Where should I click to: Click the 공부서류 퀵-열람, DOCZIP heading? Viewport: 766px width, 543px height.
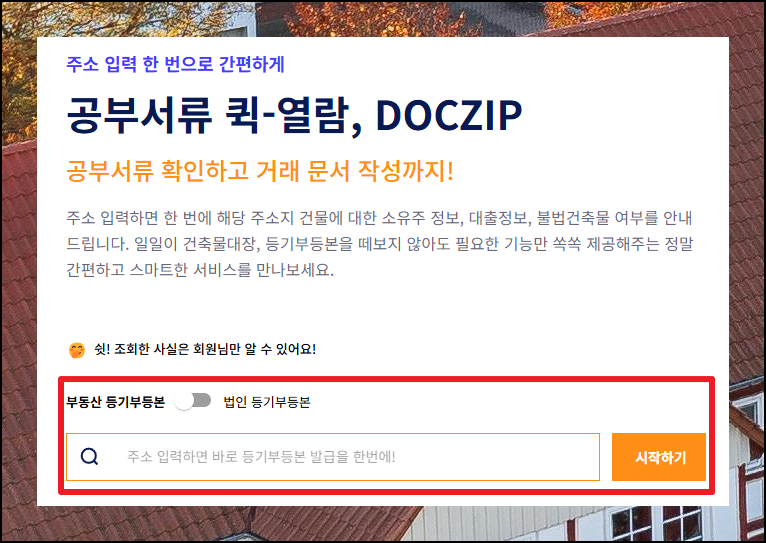(295, 116)
